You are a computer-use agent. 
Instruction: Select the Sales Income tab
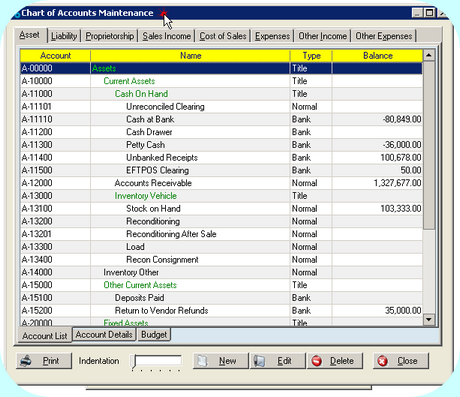pyautogui.click(x=166, y=36)
